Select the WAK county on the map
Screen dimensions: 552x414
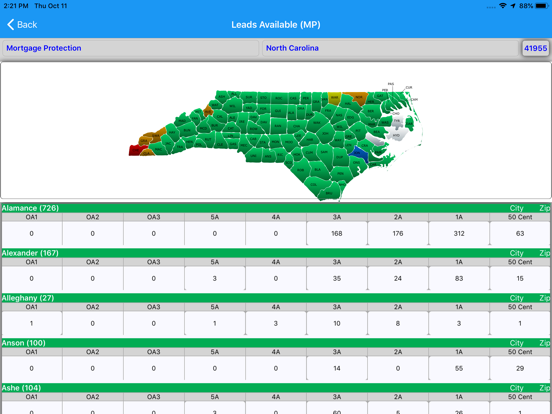[x=317, y=123]
